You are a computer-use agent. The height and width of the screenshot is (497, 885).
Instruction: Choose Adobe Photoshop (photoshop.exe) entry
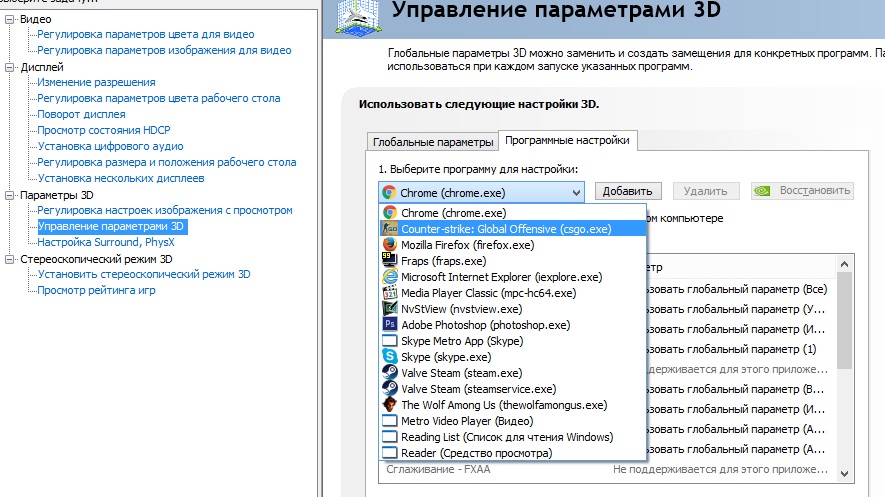tap(513, 324)
